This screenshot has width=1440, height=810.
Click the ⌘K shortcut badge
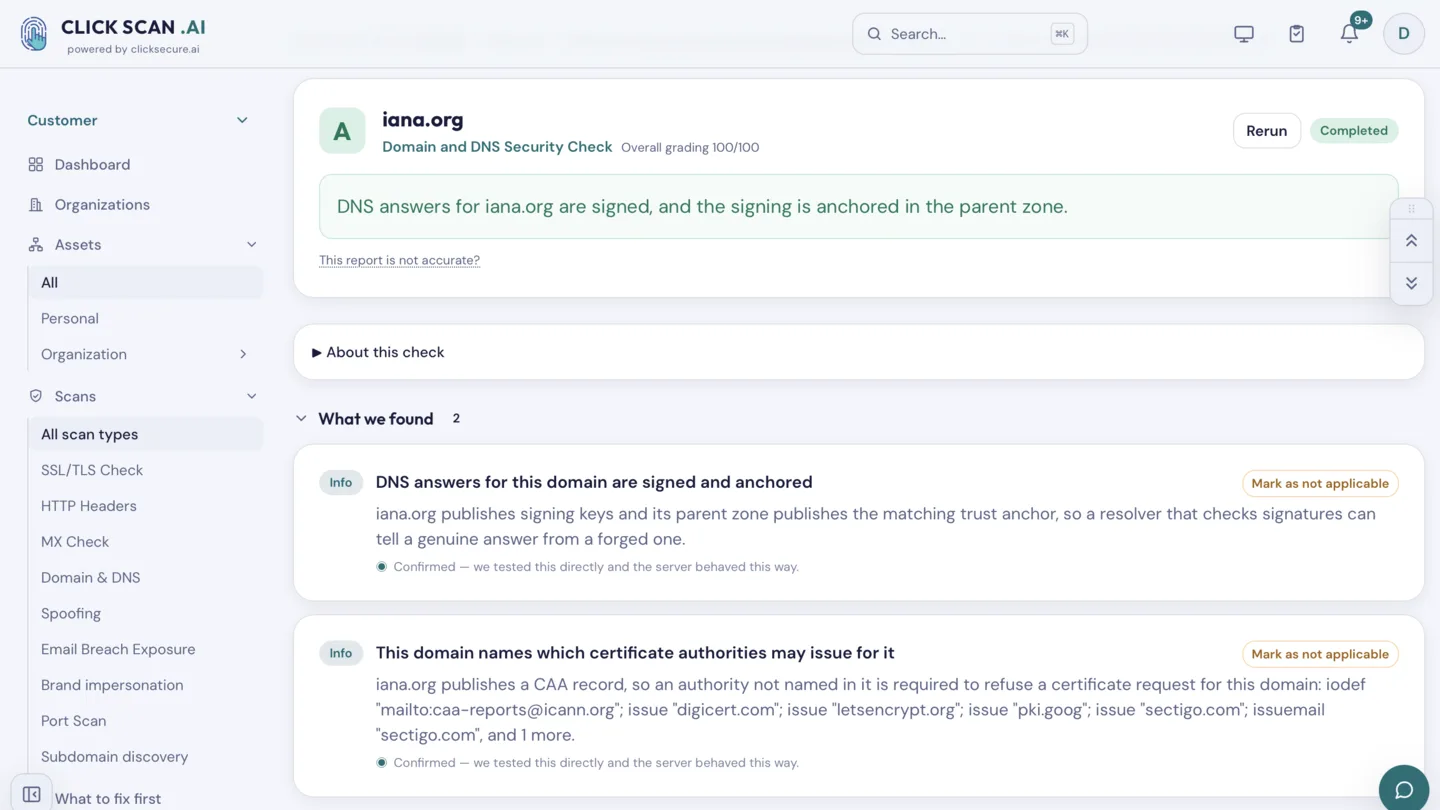pyautogui.click(x=1062, y=34)
